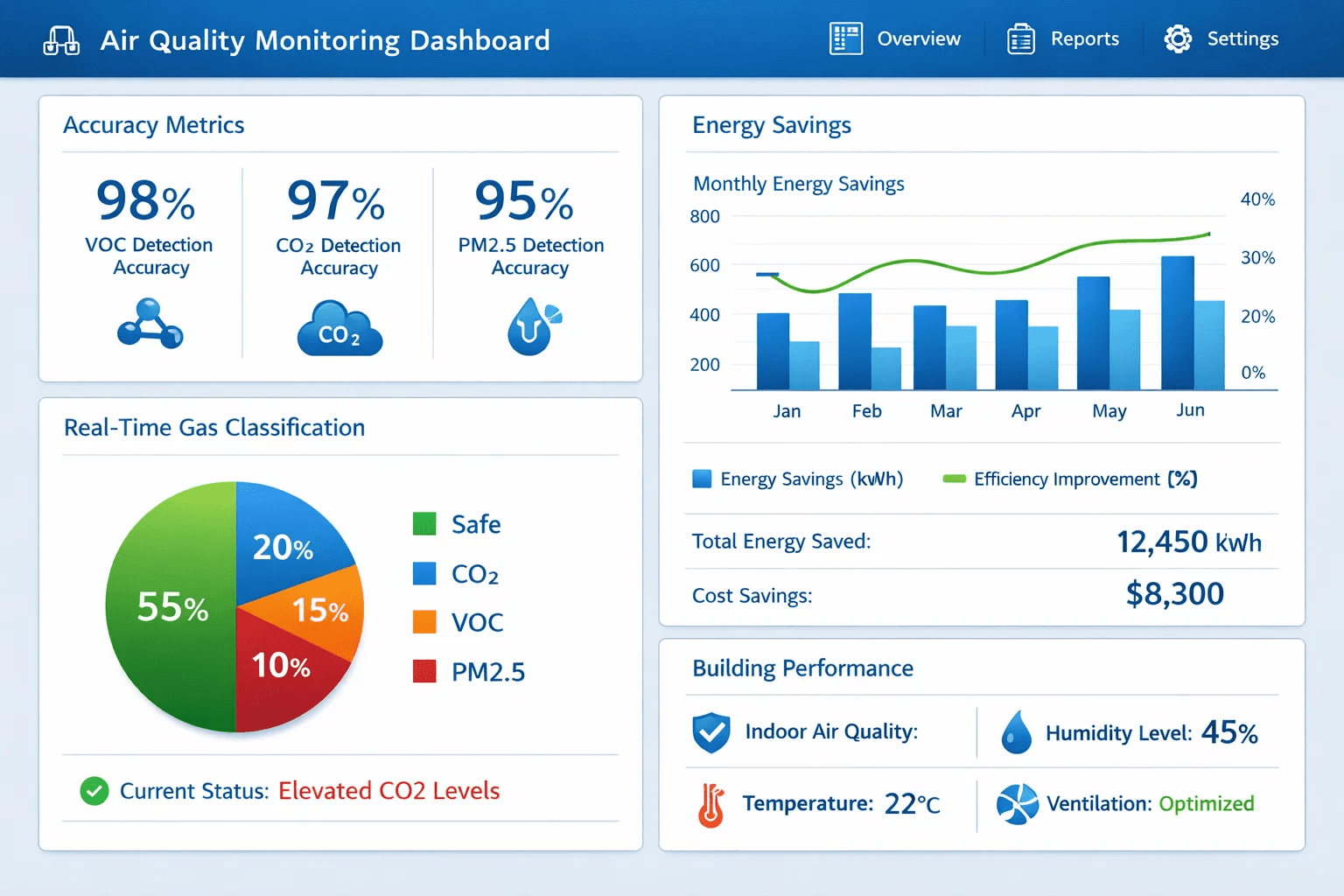Screen dimensions: 1344x896
Task: Click the CO2 cloud icon
Action: [x=339, y=328]
